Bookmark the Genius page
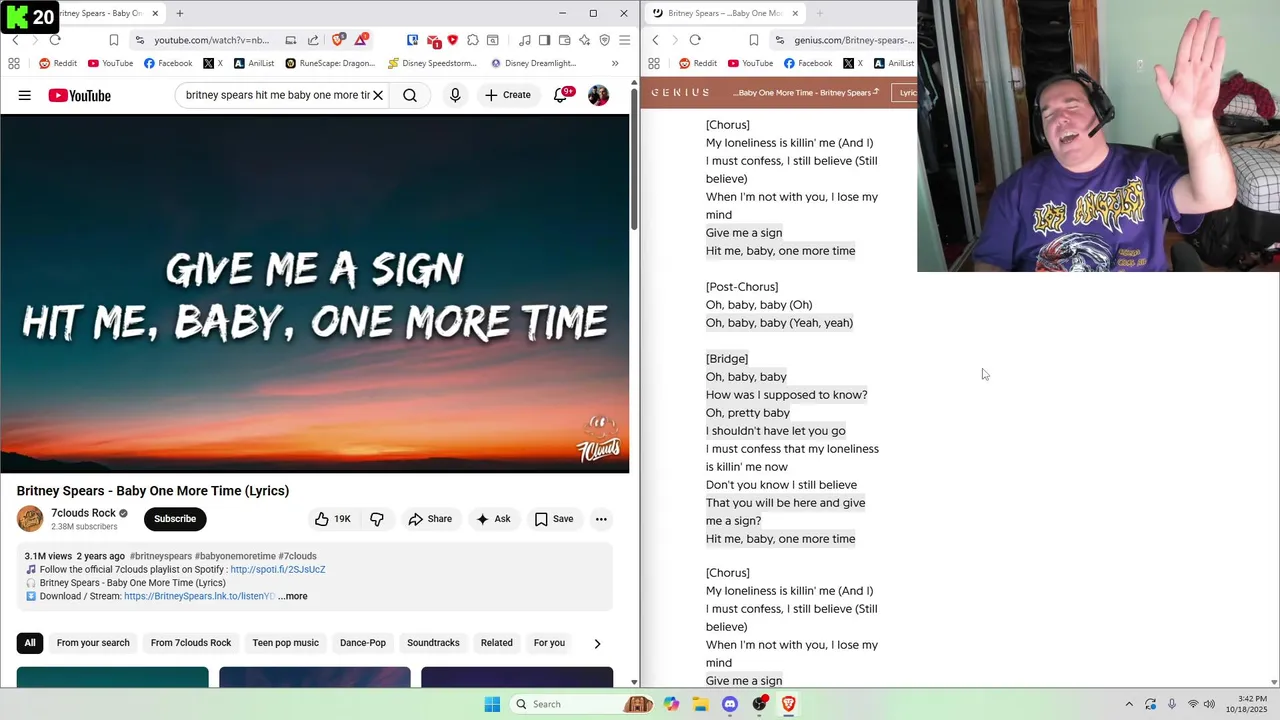 (x=754, y=40)
